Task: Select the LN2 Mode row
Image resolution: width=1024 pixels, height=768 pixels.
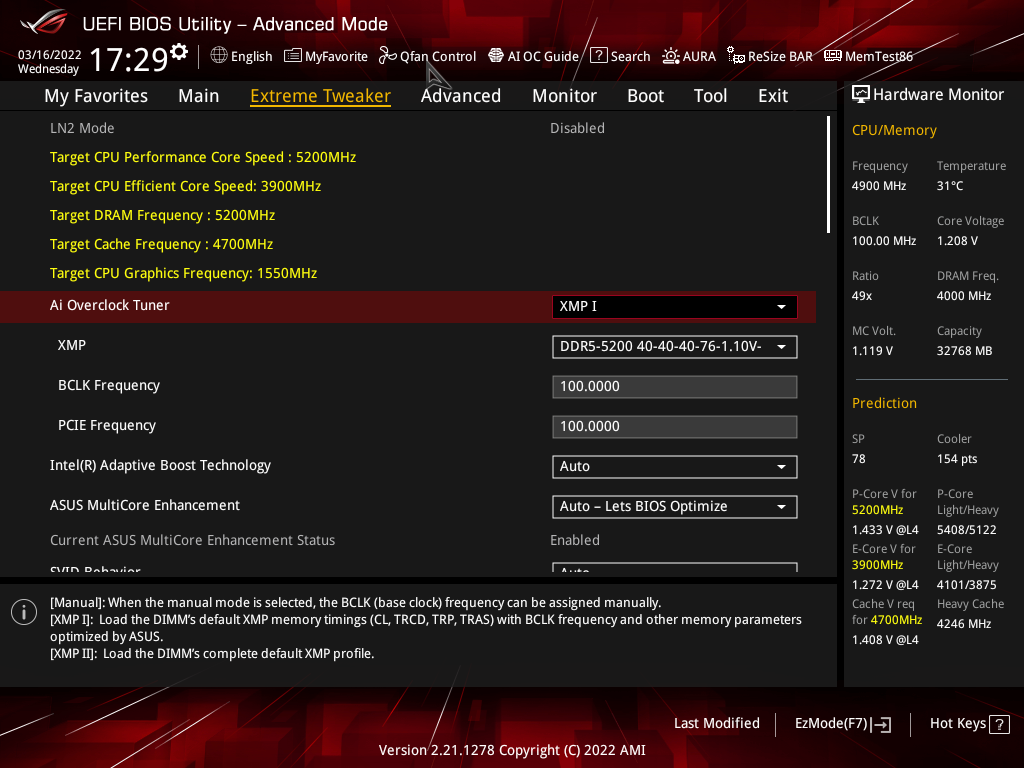Action: click(x=408, y=128)
